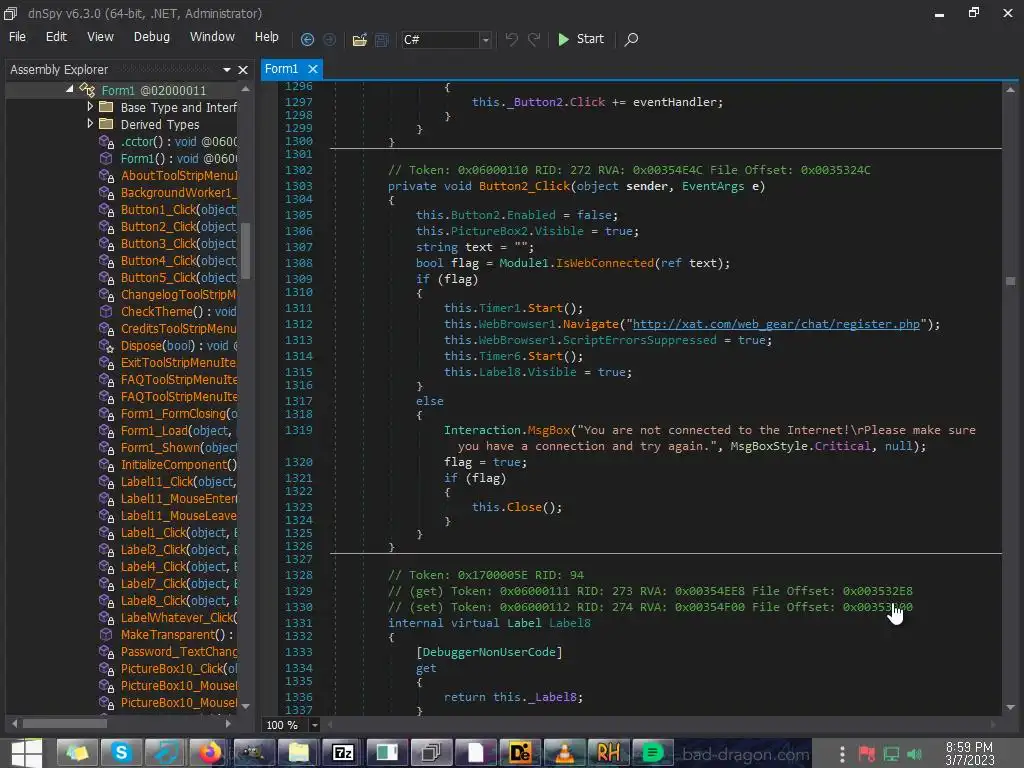
Task: Close the Assembly Explorer panel
Action: [243, 70]
